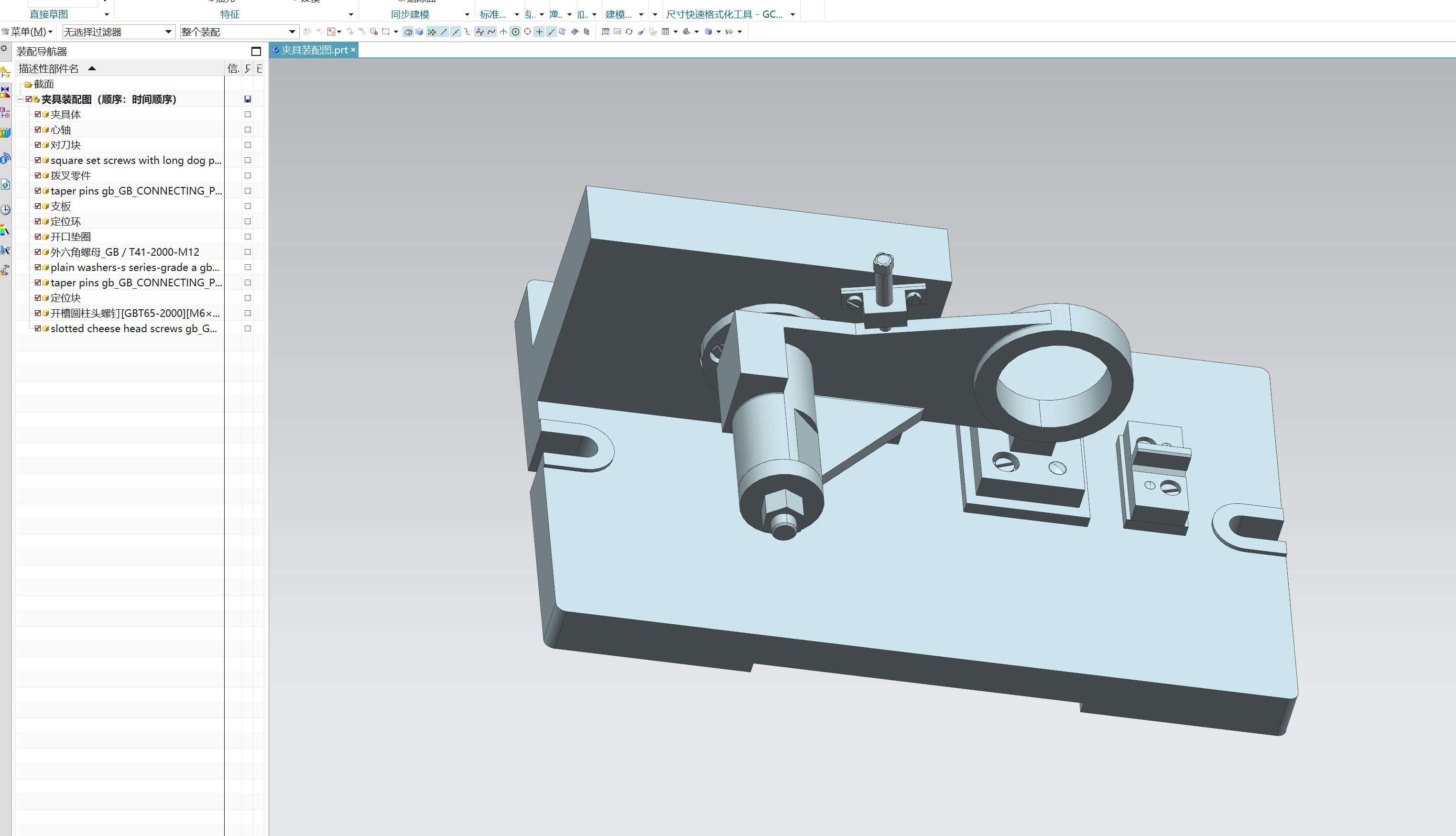Viewport: 1456px width, 836px height.
Task: Toggle the snap to arc center icon
Action: tap(516, 32)
